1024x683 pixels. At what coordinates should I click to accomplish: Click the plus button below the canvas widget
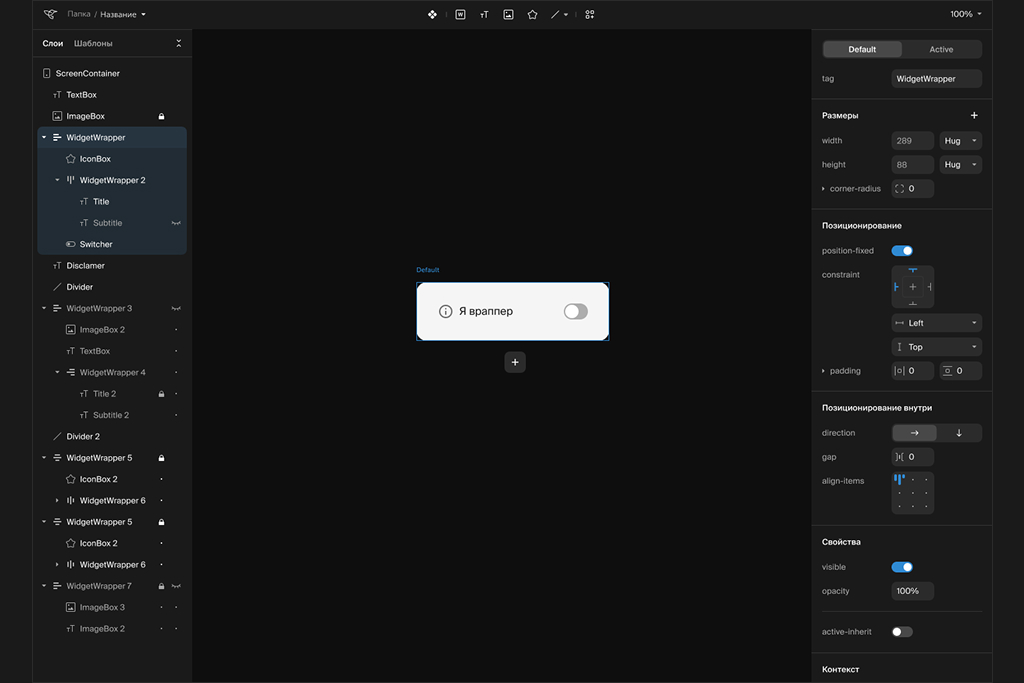coord(515,362)
